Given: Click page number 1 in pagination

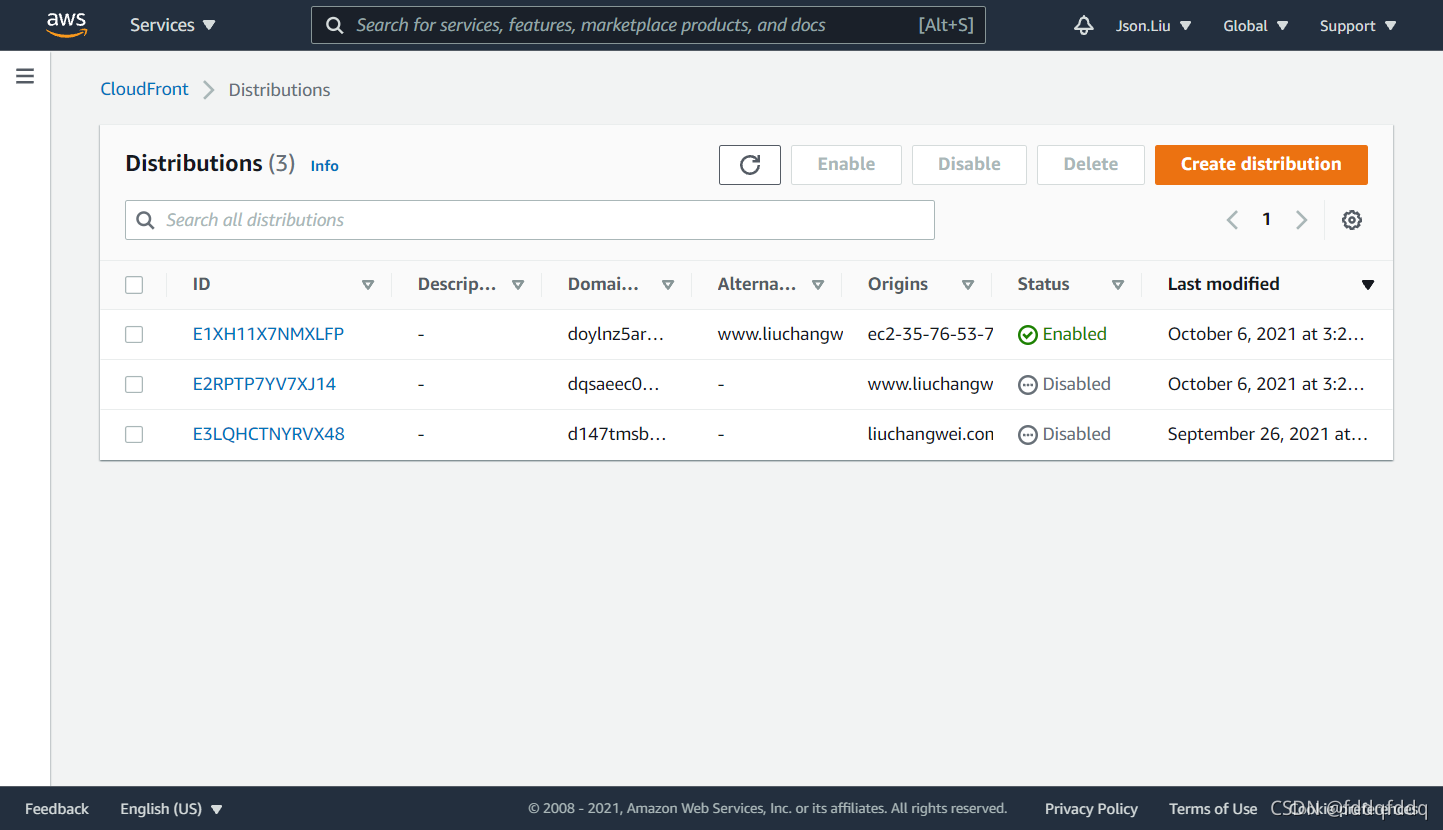Looking at the screenshot, I should click(1266, 220).
